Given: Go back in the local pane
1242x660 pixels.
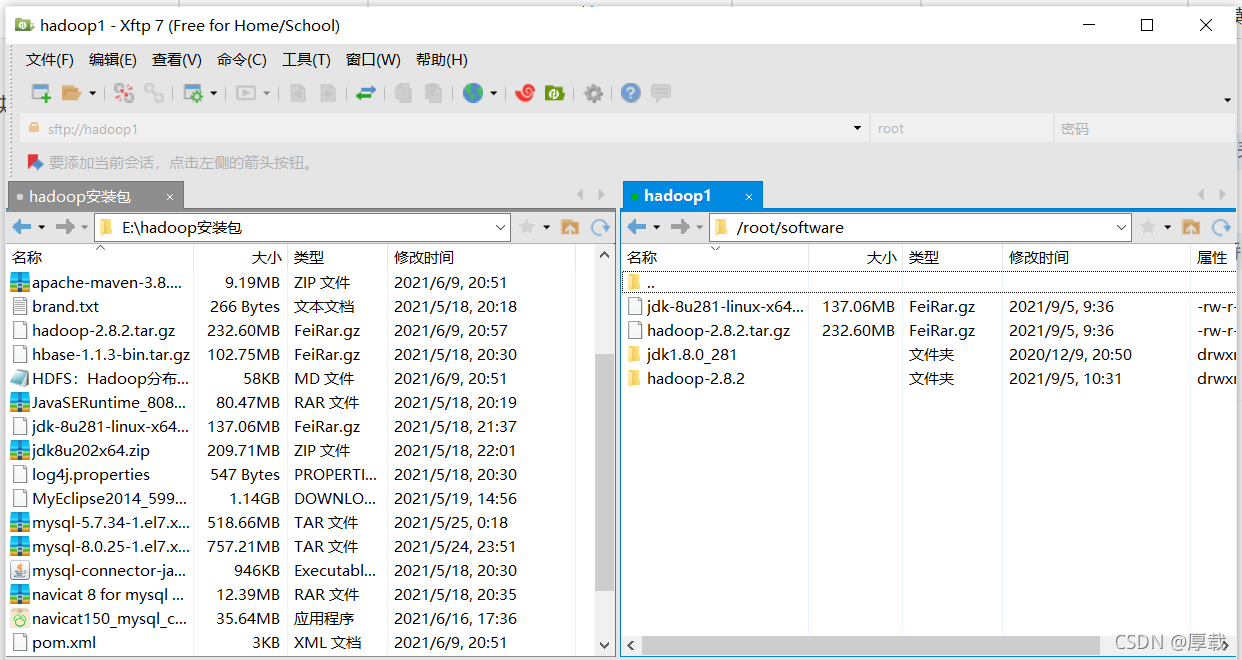Looking at the screenshot, I should click(21, 227).
